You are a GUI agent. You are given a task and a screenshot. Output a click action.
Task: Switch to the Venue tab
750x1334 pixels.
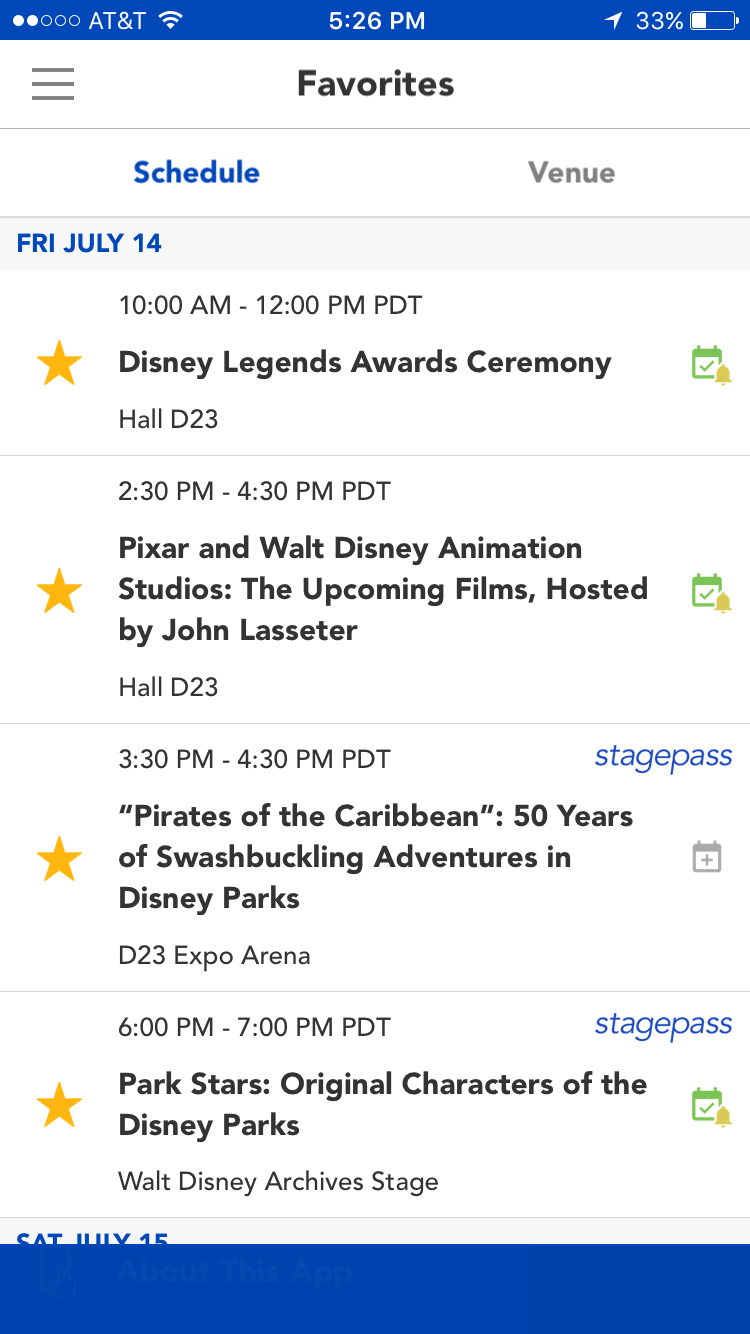571,173
